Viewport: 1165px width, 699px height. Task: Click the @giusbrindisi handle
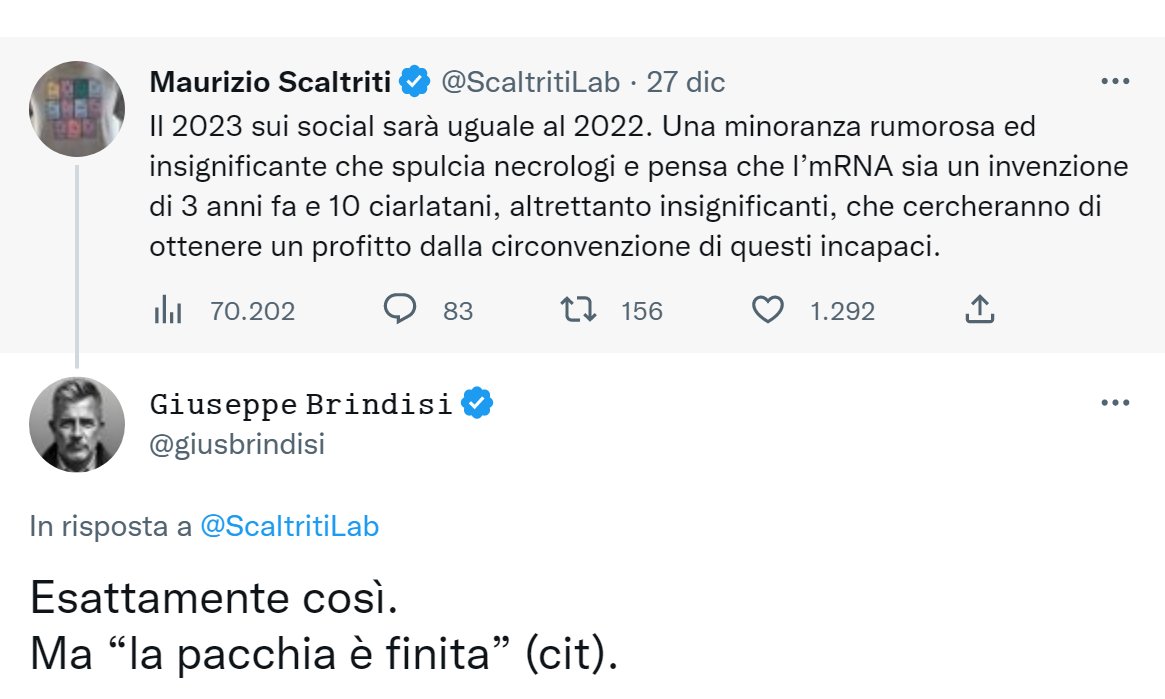(237, 445)
